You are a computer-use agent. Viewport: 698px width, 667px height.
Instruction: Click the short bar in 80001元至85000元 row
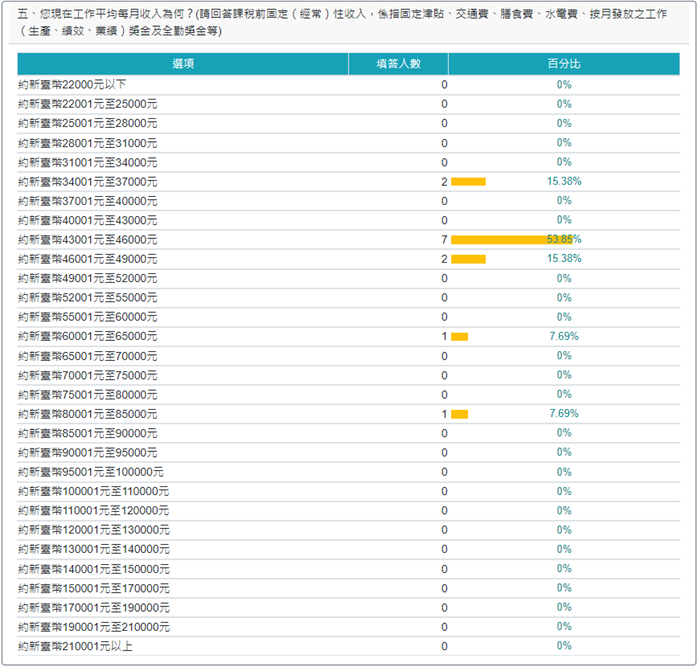pyautogui.click(x=459, y=414)
